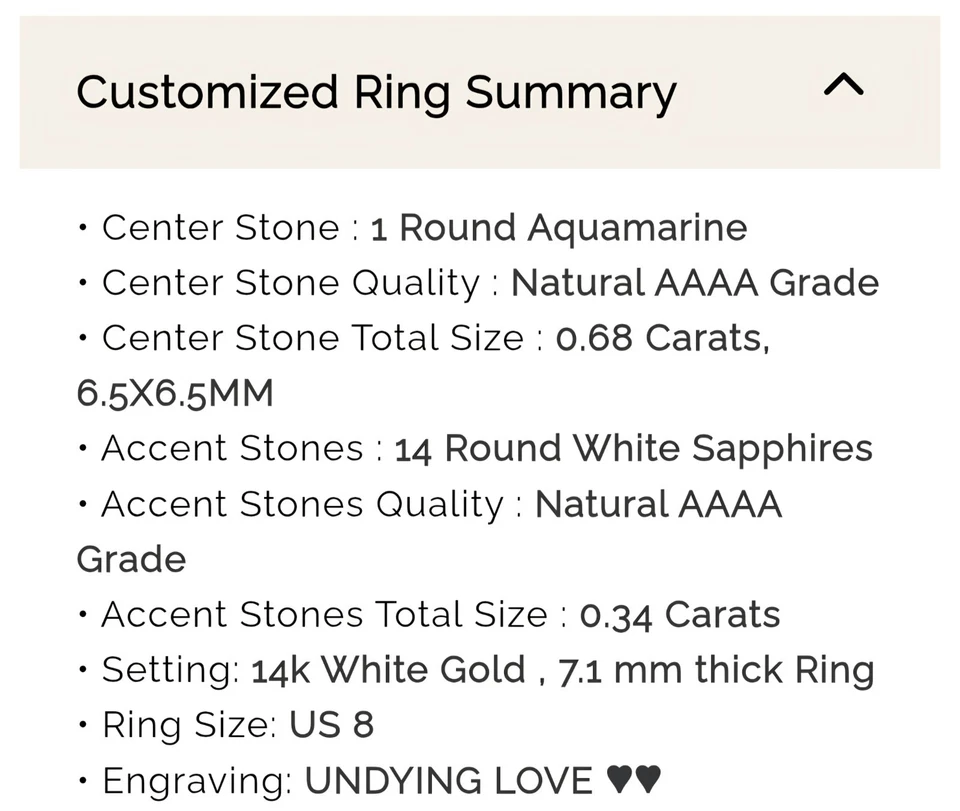This screenshot has height=811, width=960.
Task: Click the Center Stone Quality label
Action: [290, 283]
